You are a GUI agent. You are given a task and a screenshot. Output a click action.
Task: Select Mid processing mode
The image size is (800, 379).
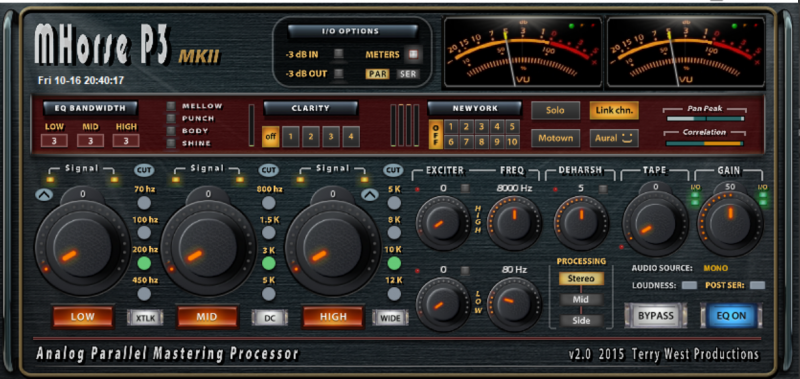pos(581,299)
